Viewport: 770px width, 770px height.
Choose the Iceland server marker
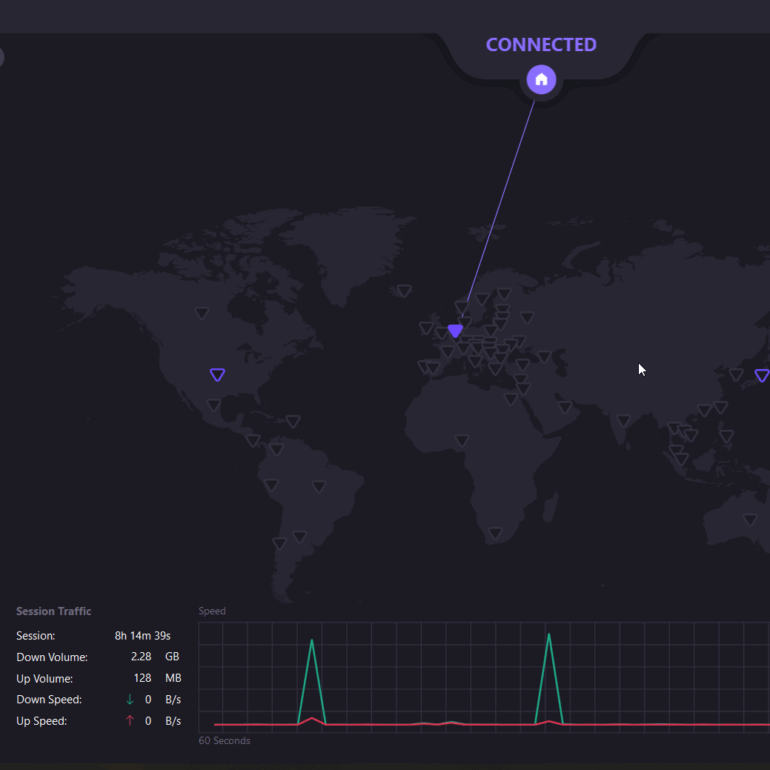(404, 291)
